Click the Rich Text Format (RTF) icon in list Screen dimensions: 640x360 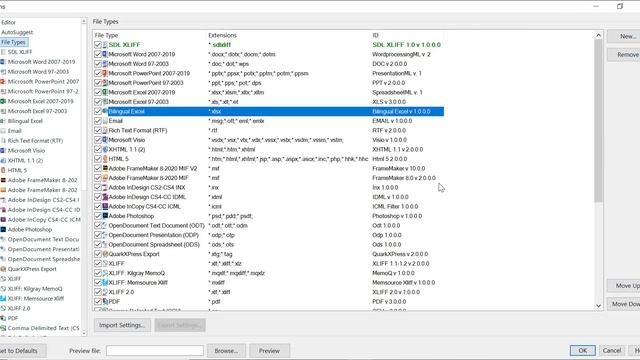[x=105, y=131]
